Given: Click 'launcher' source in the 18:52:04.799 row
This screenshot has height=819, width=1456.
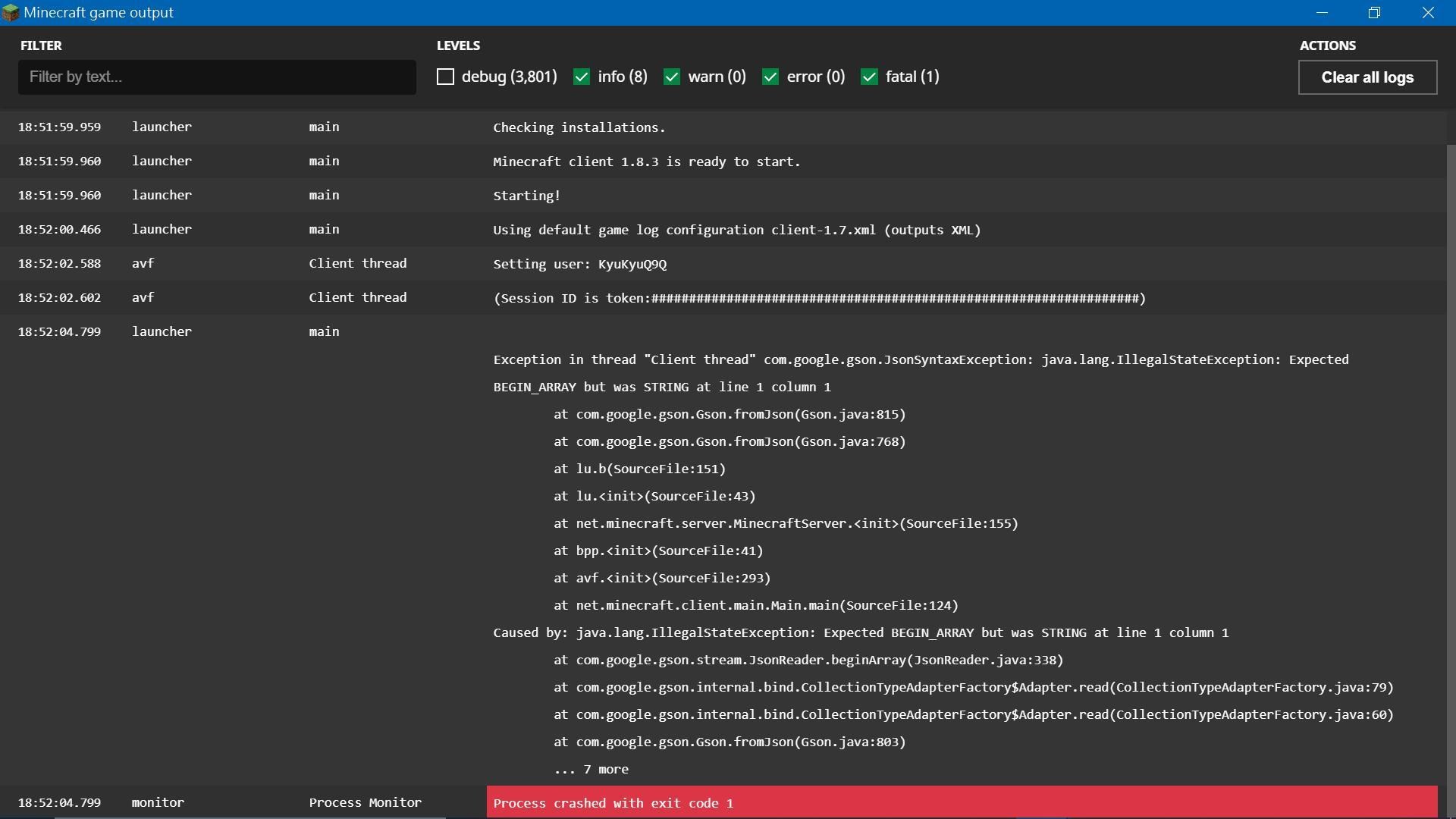Looking at the screenshot, I should click(x=162, y=331).
